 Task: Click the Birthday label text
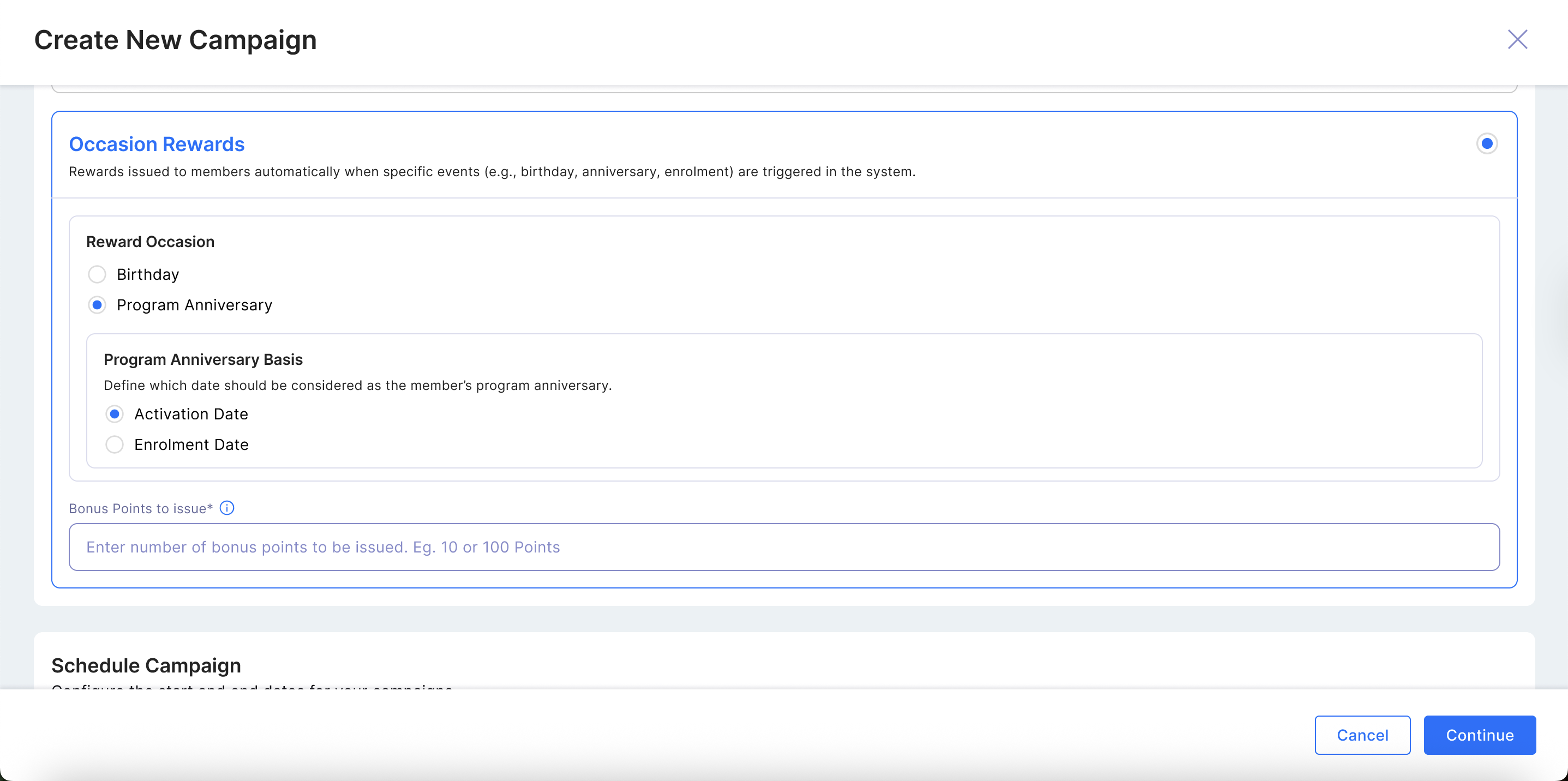coord(148,274)
